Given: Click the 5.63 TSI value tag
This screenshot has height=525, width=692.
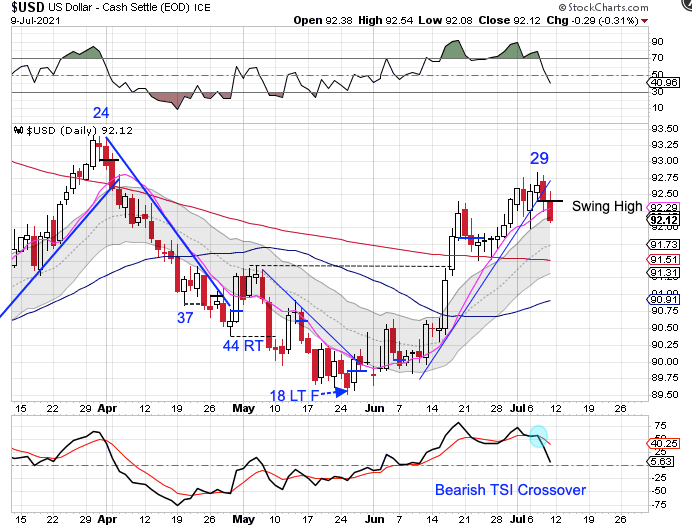Looking at the screenshot, I should (664, 462).
